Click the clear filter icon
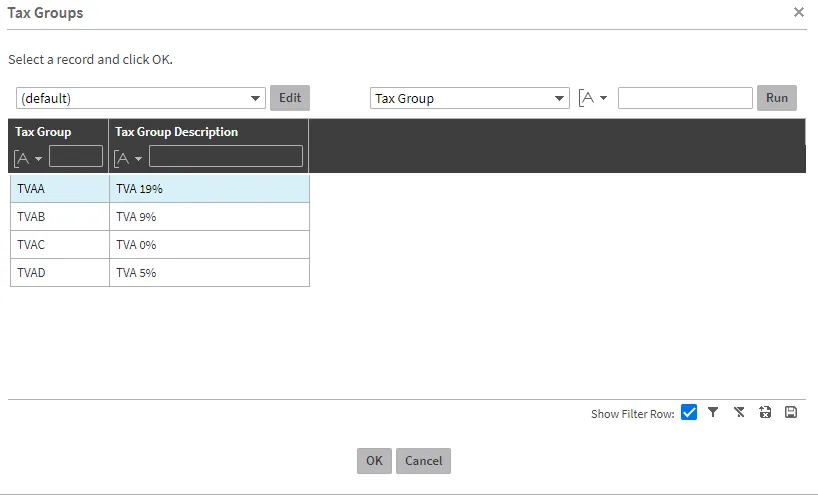Viewport: 818px width, 495px height. pyautogui.click(x=739, y=413)
